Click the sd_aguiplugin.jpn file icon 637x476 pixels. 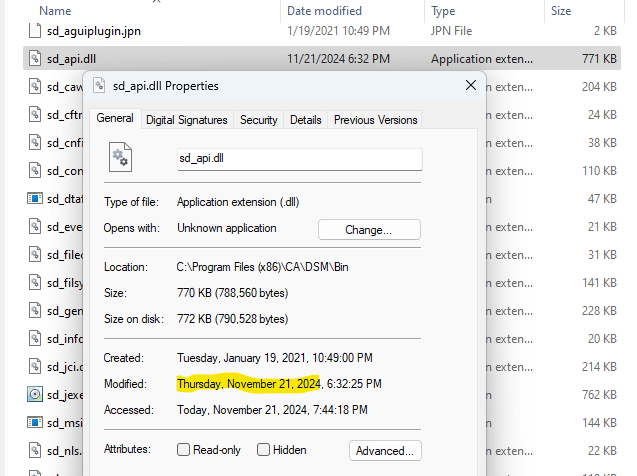pyautogui.click(x=35, y=31)
